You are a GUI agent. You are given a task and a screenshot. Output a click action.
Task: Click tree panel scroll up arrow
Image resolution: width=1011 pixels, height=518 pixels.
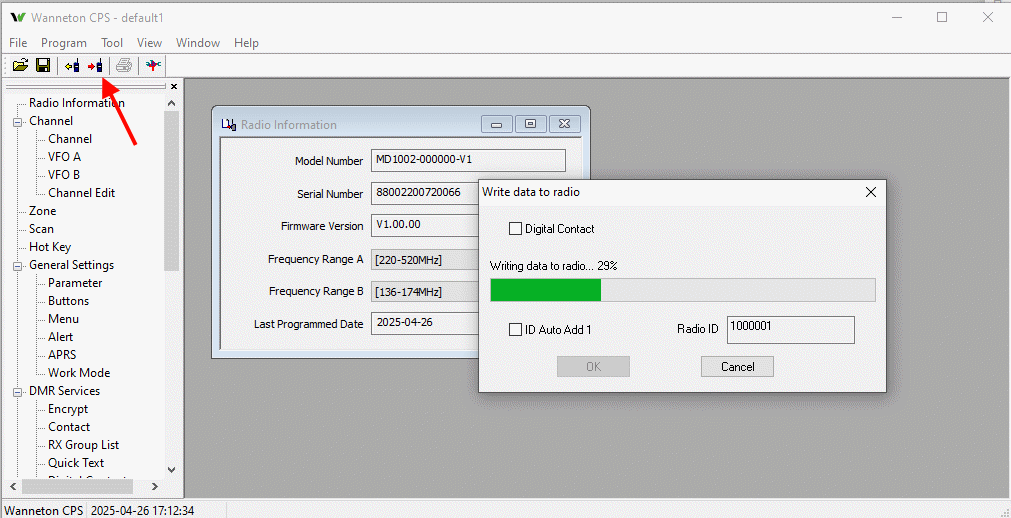coord(172,103)
